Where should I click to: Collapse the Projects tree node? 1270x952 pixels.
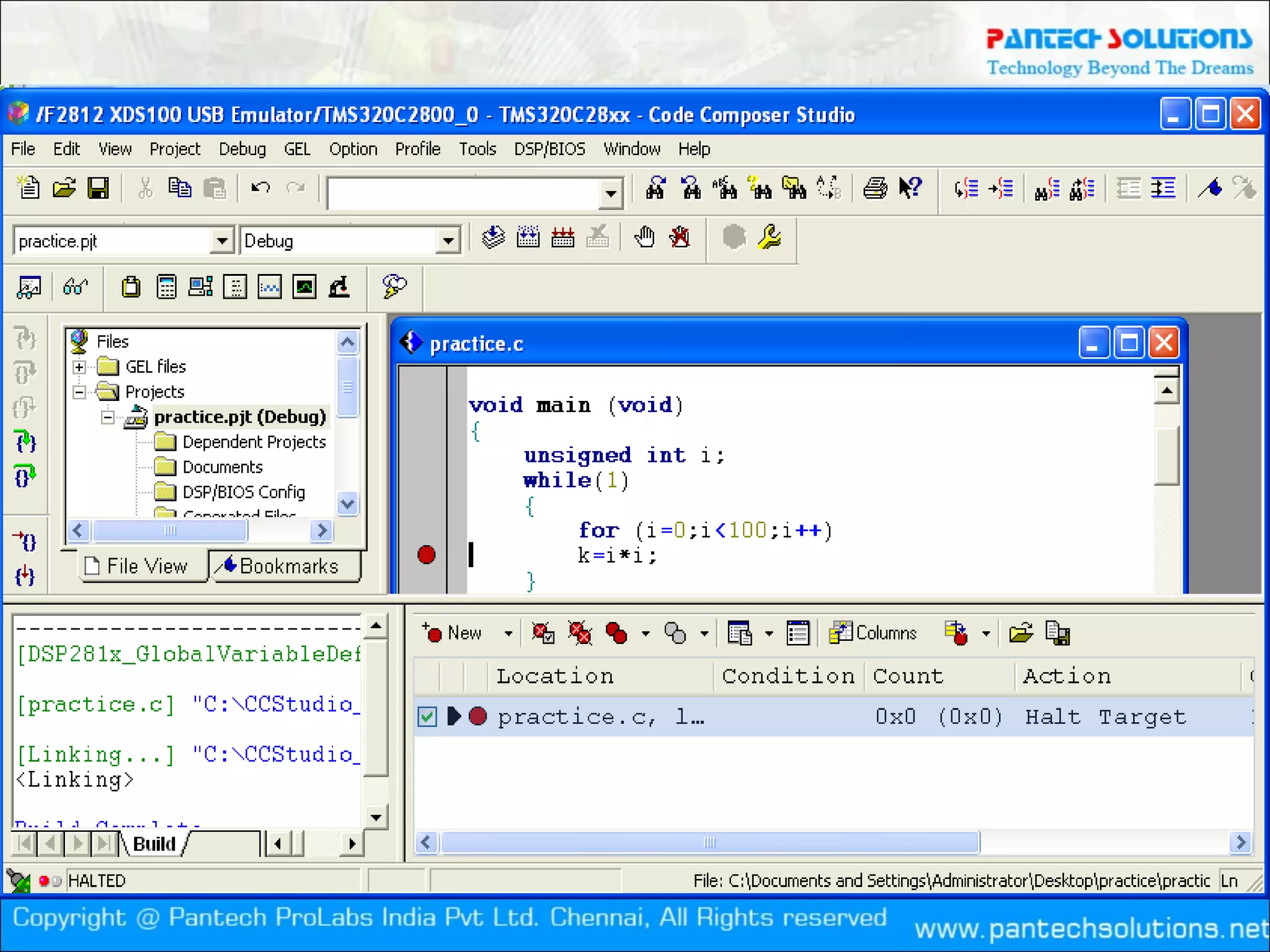(x=79, y=392)
